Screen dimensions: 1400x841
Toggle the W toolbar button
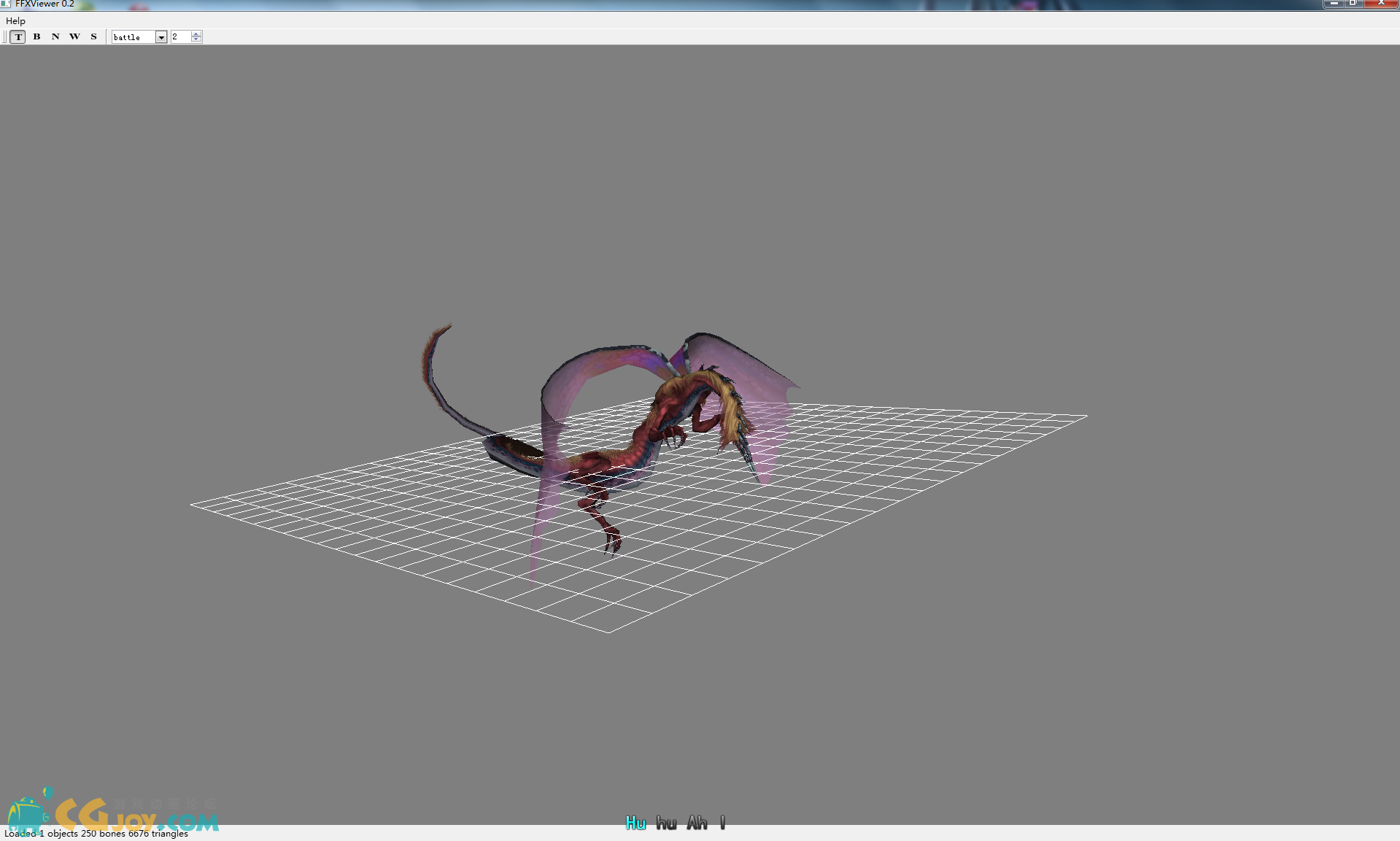74,36
